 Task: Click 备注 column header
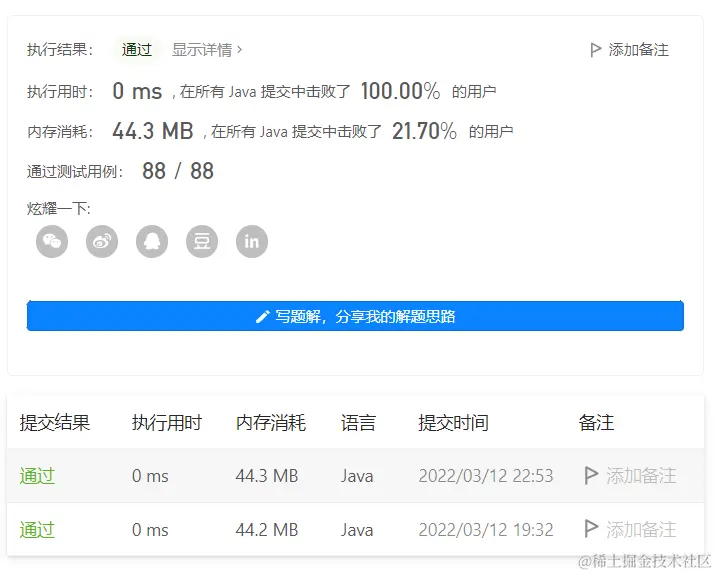pos(596,422)
